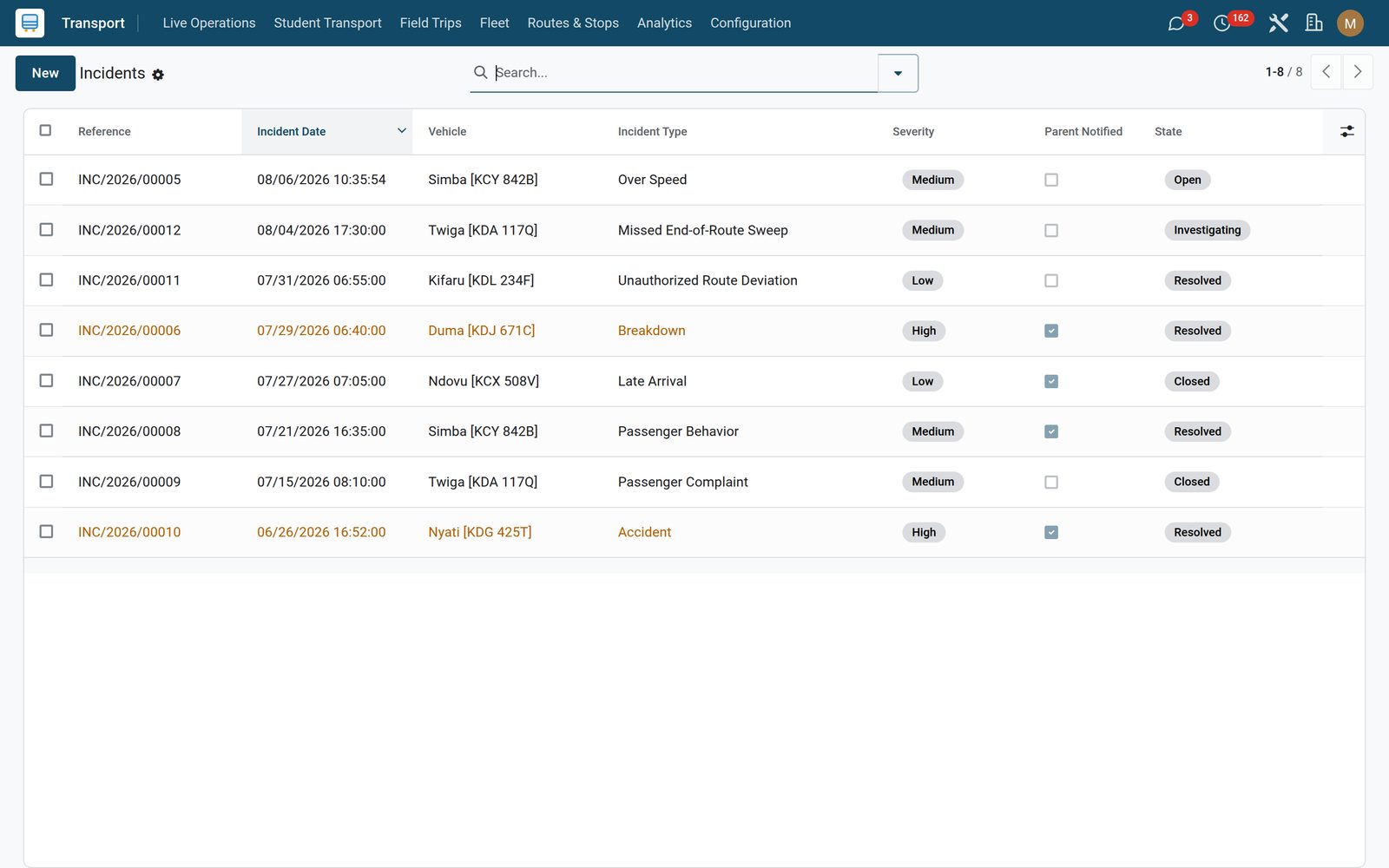Click the Incidents gear settings icon
This screenshot has width=1389, height=868.
click(x=158, y=75)
